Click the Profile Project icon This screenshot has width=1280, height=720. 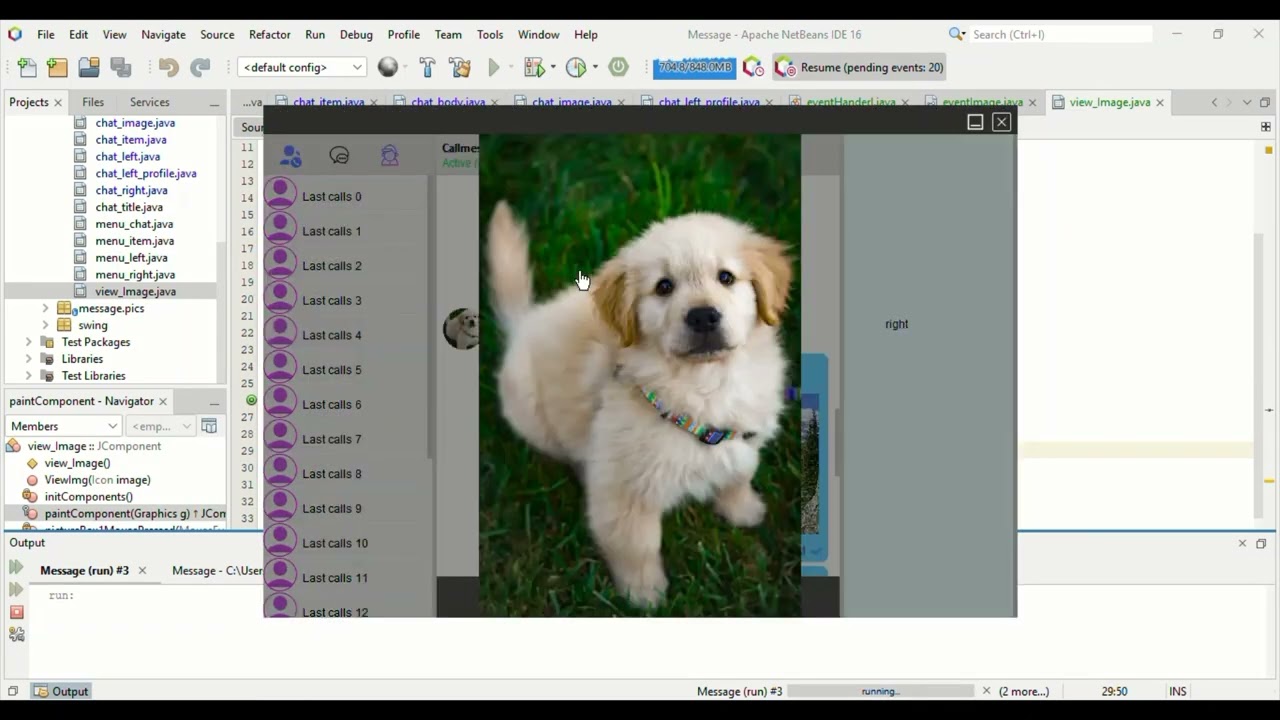pyautogui.click(x=576, y=67)
